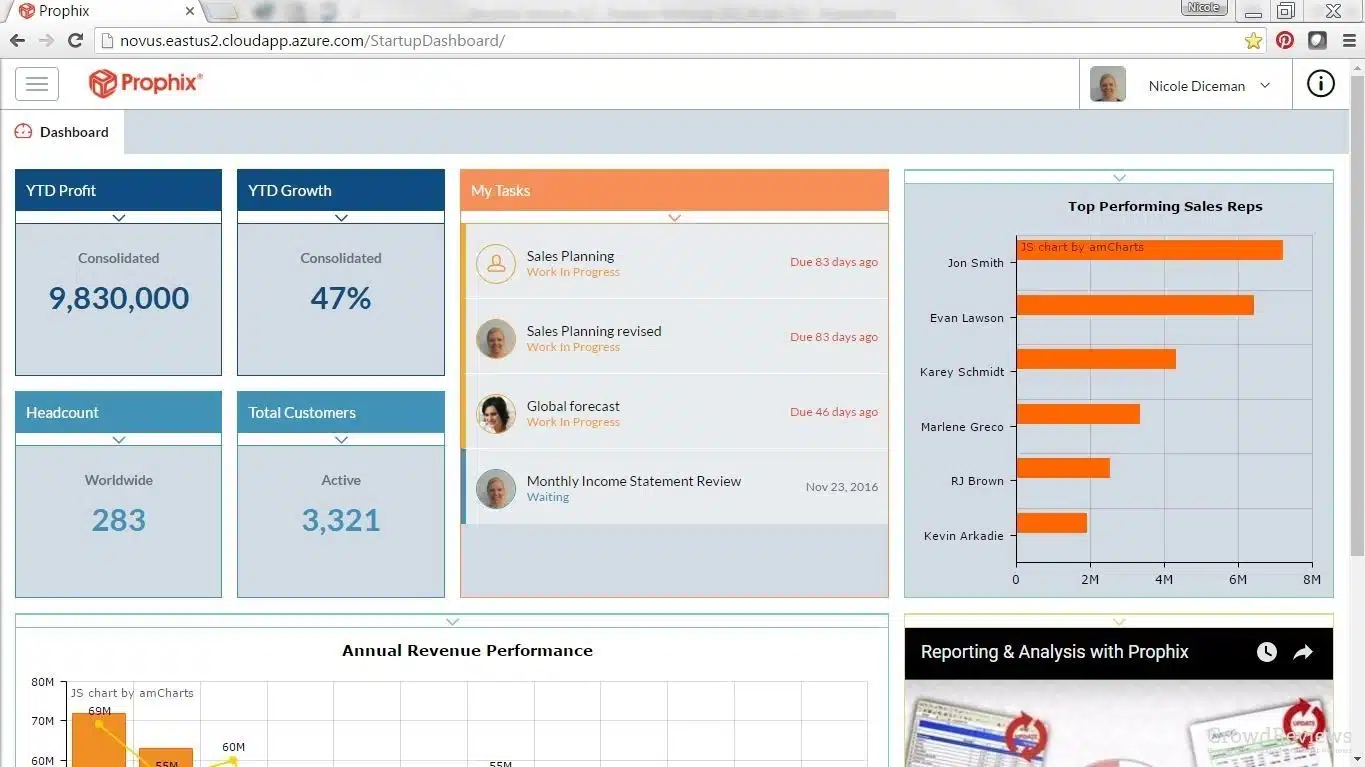Click the Pinterest extension icon
This screenshot has height=767, width=1365.
(1285, 41)
